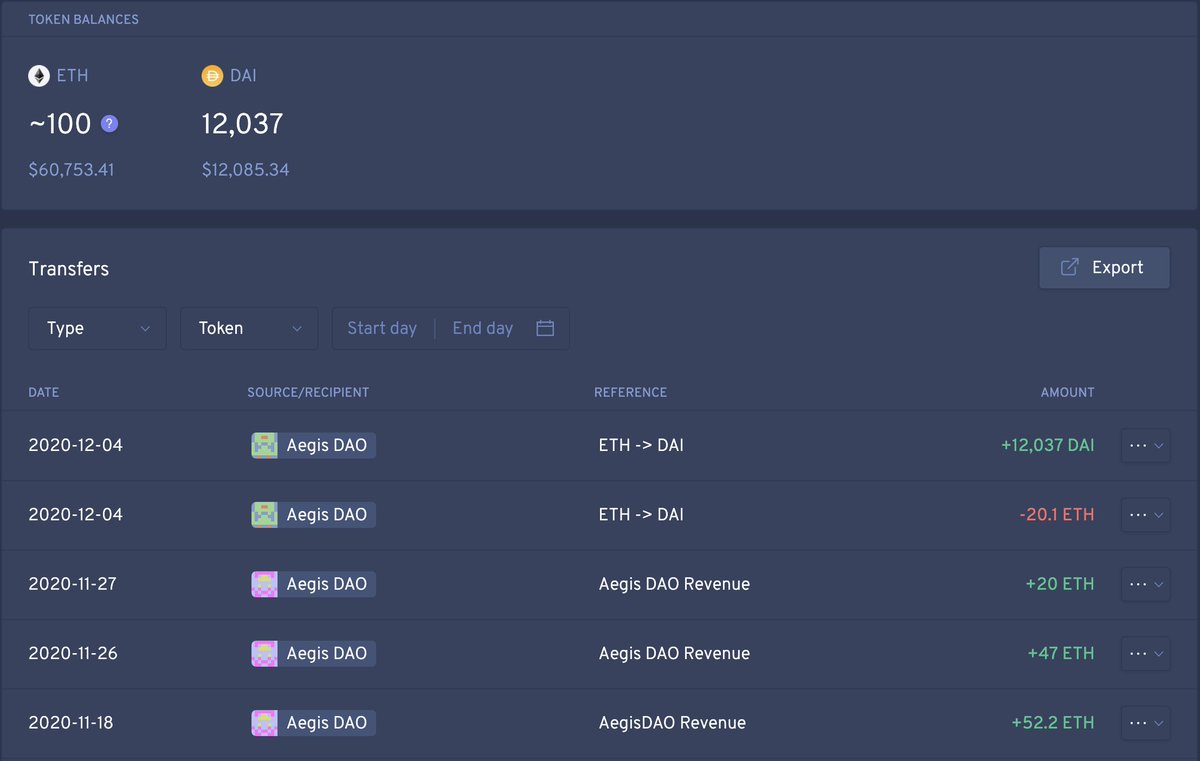Click the 12,037 DAI balance
The image size is (1200, 761).
pos(242,124)
